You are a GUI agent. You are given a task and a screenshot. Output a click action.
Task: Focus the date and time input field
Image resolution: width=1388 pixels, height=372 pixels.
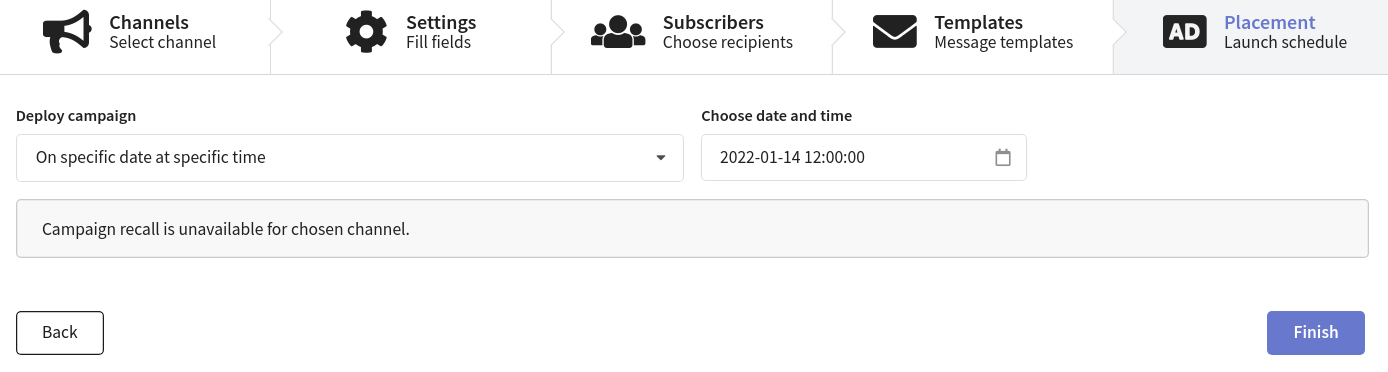pyautogui.click(x=864, y=158)
